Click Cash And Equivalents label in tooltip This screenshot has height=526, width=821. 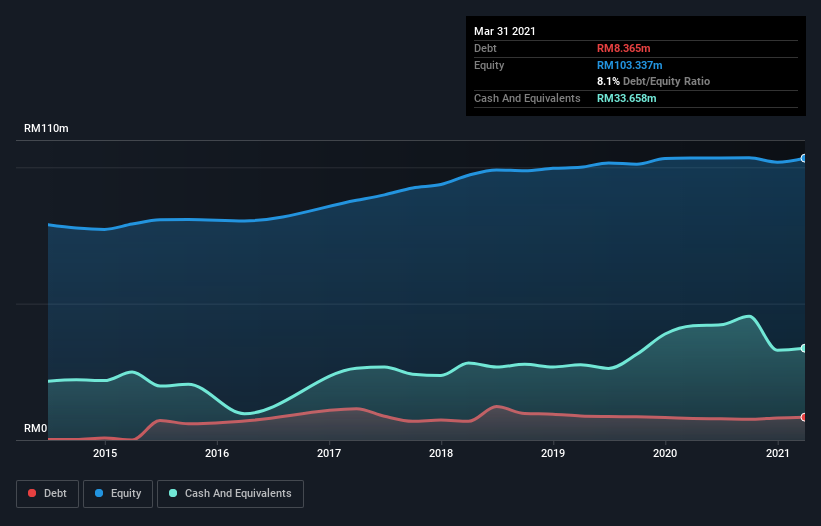click(x=527, y=98)
